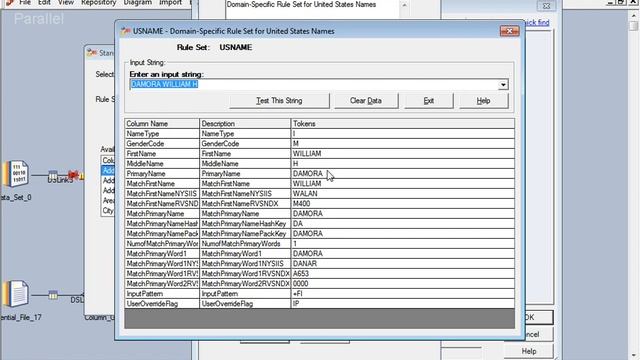Click the OK button behind the dialog

click(x=539, y=317)
